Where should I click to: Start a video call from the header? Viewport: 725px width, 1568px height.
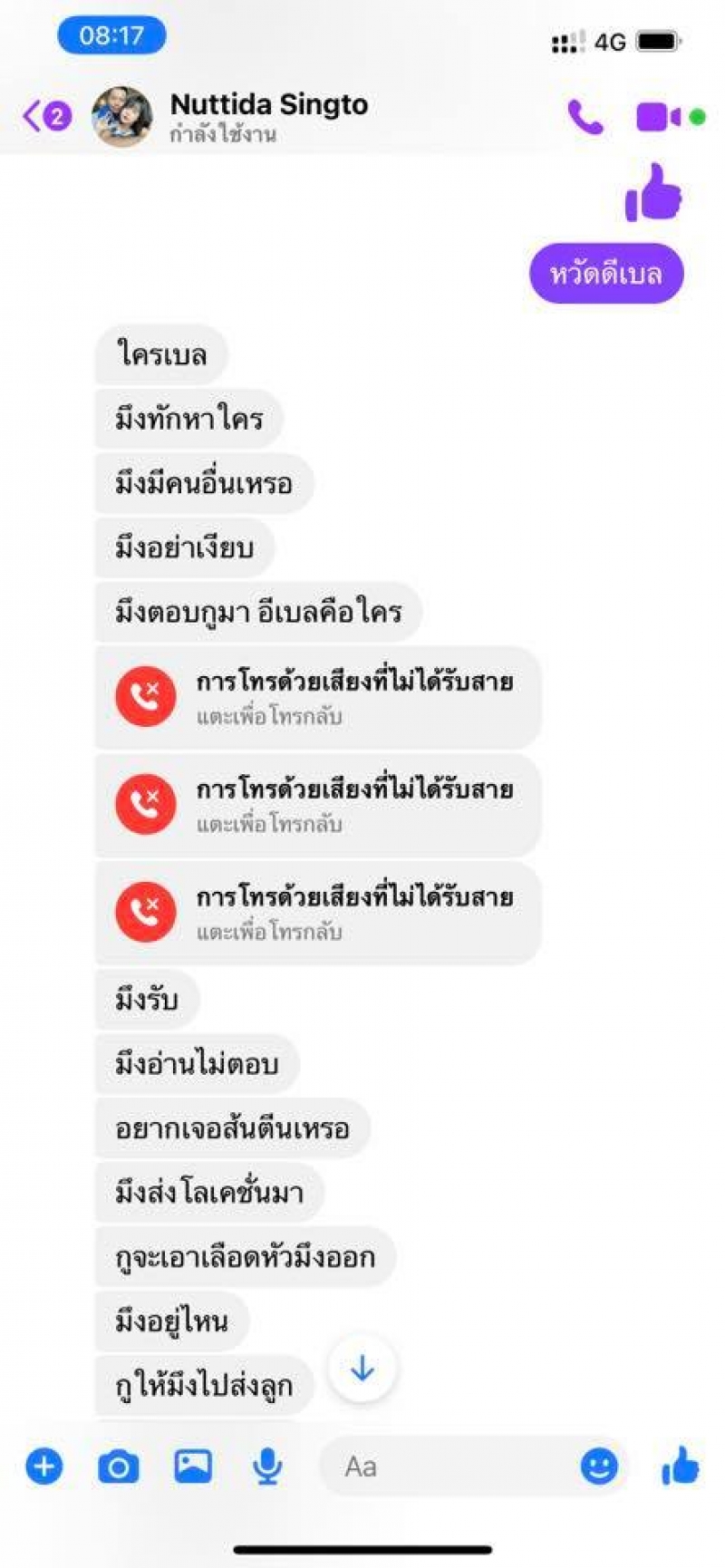coord(659,117)
